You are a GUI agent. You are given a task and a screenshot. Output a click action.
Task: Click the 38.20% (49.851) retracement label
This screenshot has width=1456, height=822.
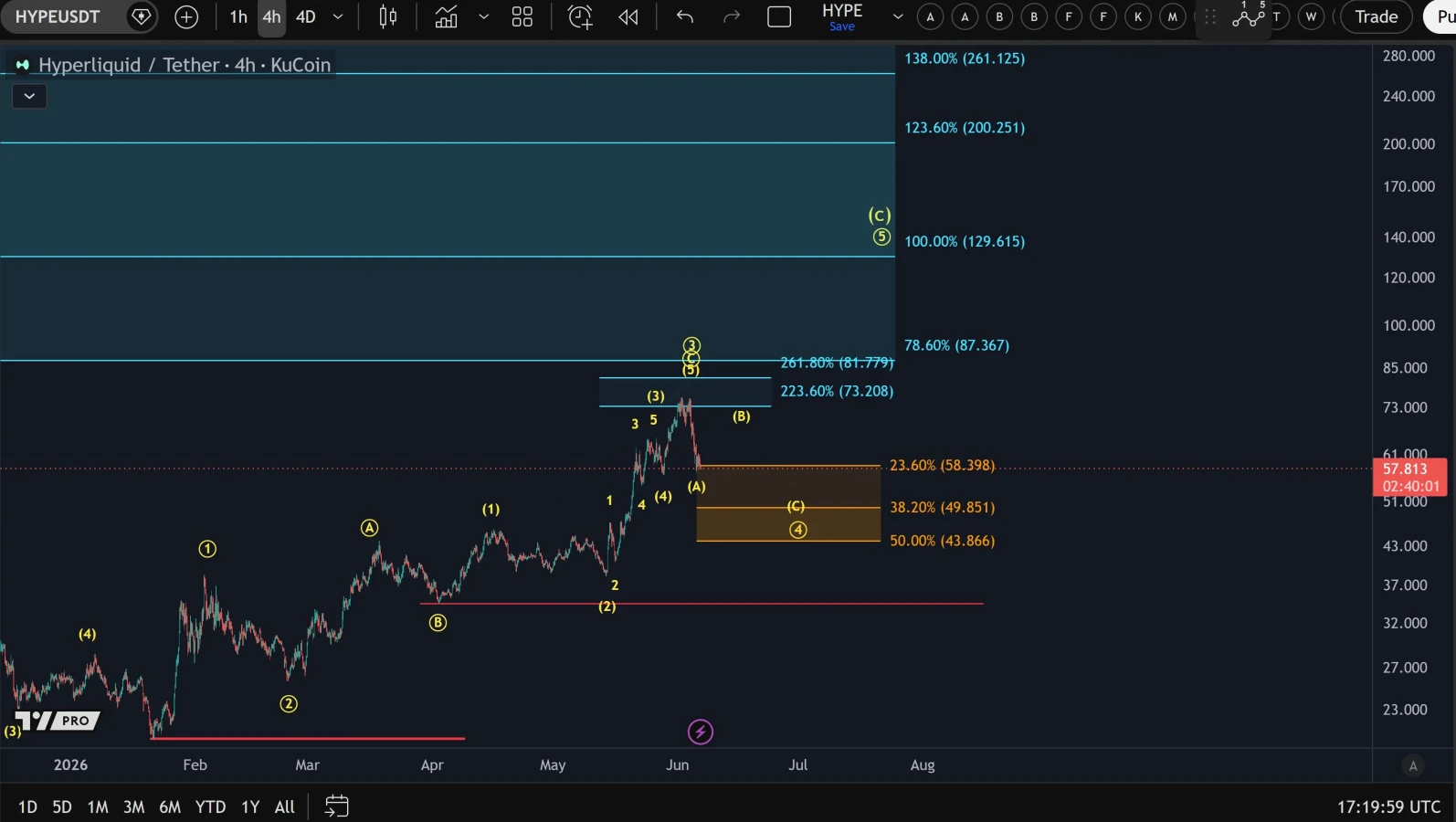942,508
